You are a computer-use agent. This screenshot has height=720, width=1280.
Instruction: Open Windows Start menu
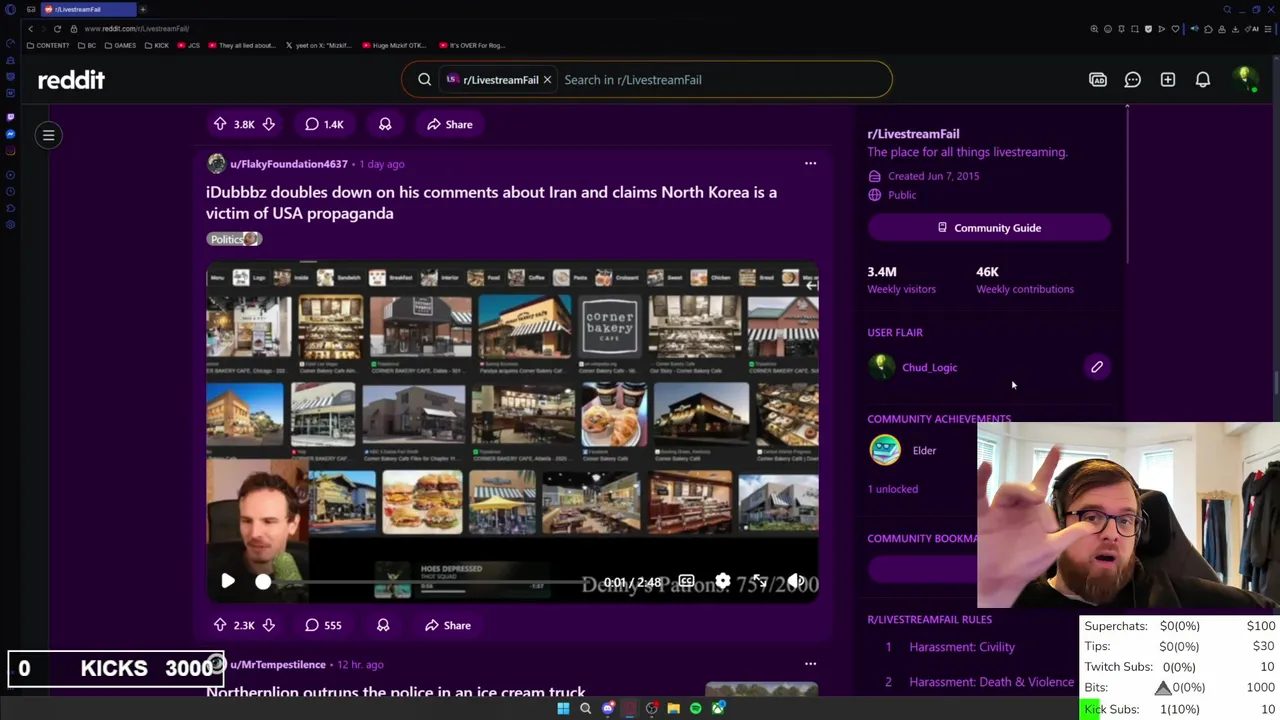tap(563, 709)
